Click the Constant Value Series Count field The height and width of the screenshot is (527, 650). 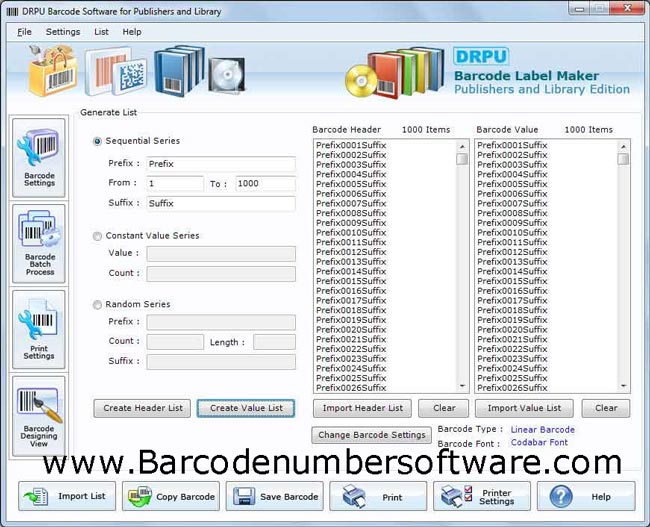click(221, 274)
